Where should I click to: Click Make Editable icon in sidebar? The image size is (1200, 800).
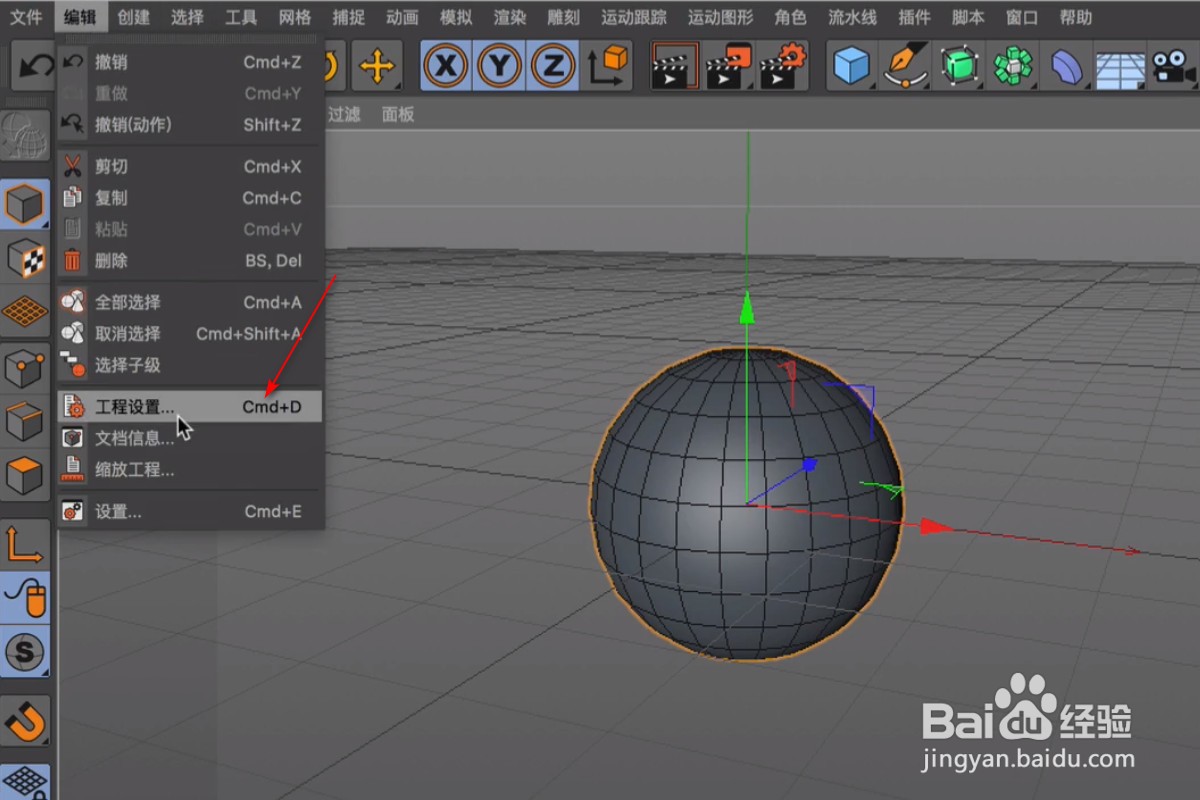[x=25, y=135]
